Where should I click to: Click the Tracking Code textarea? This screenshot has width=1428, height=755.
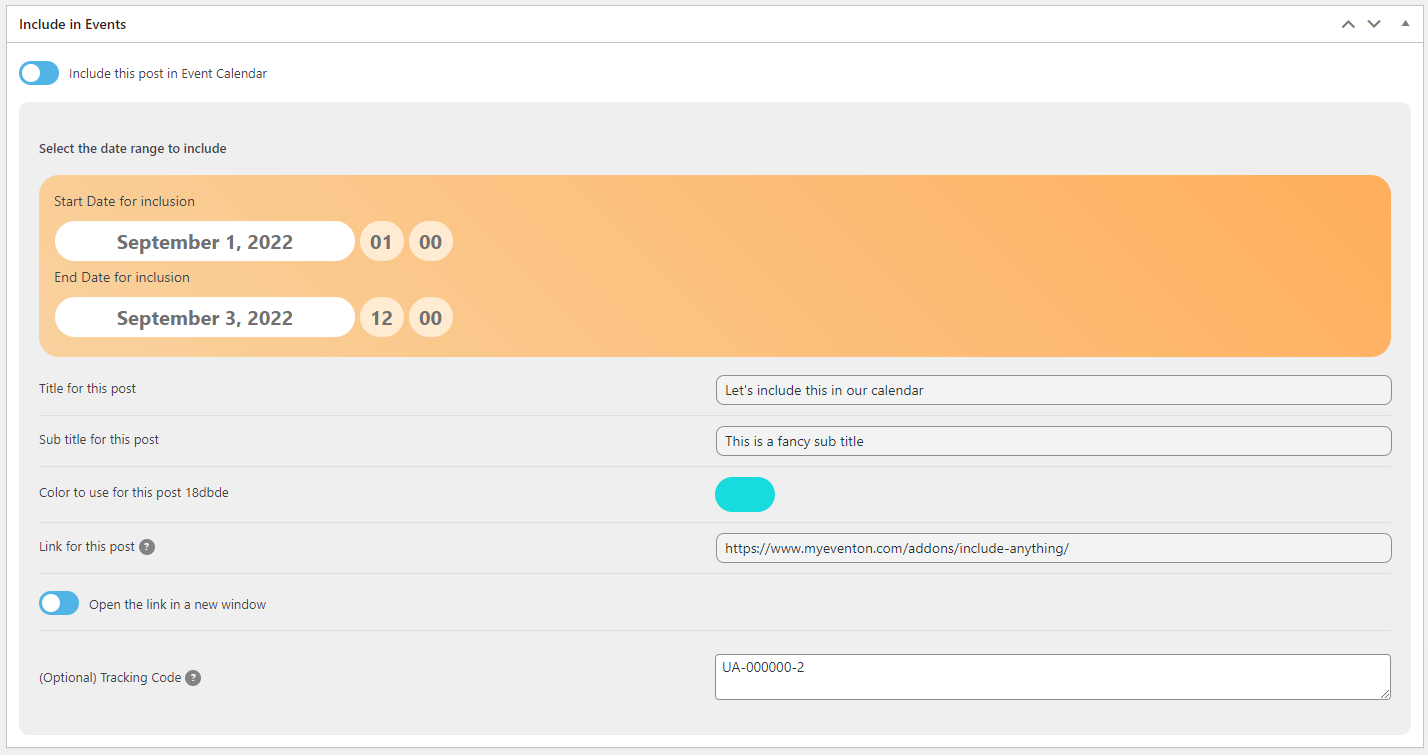[x=1053, y=677]
